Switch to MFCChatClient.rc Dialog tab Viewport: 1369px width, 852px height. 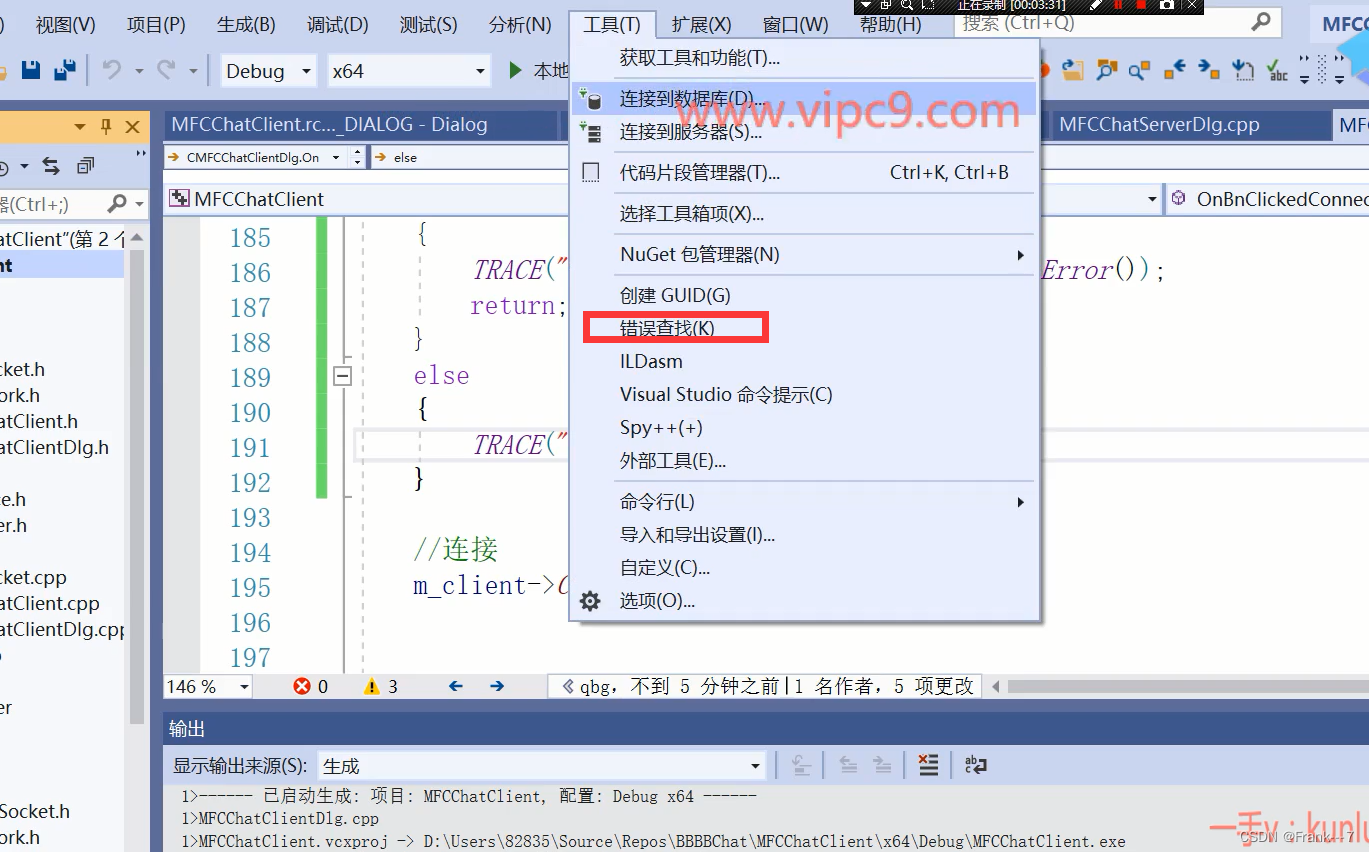click(360, 125)
